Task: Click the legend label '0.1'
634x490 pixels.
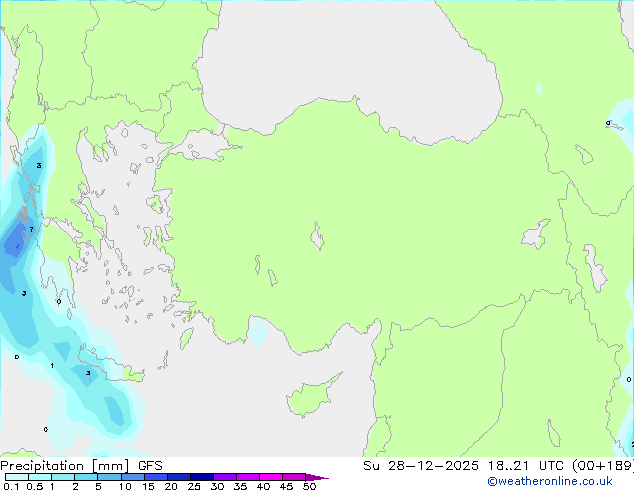Action: (x=11, y=486)
